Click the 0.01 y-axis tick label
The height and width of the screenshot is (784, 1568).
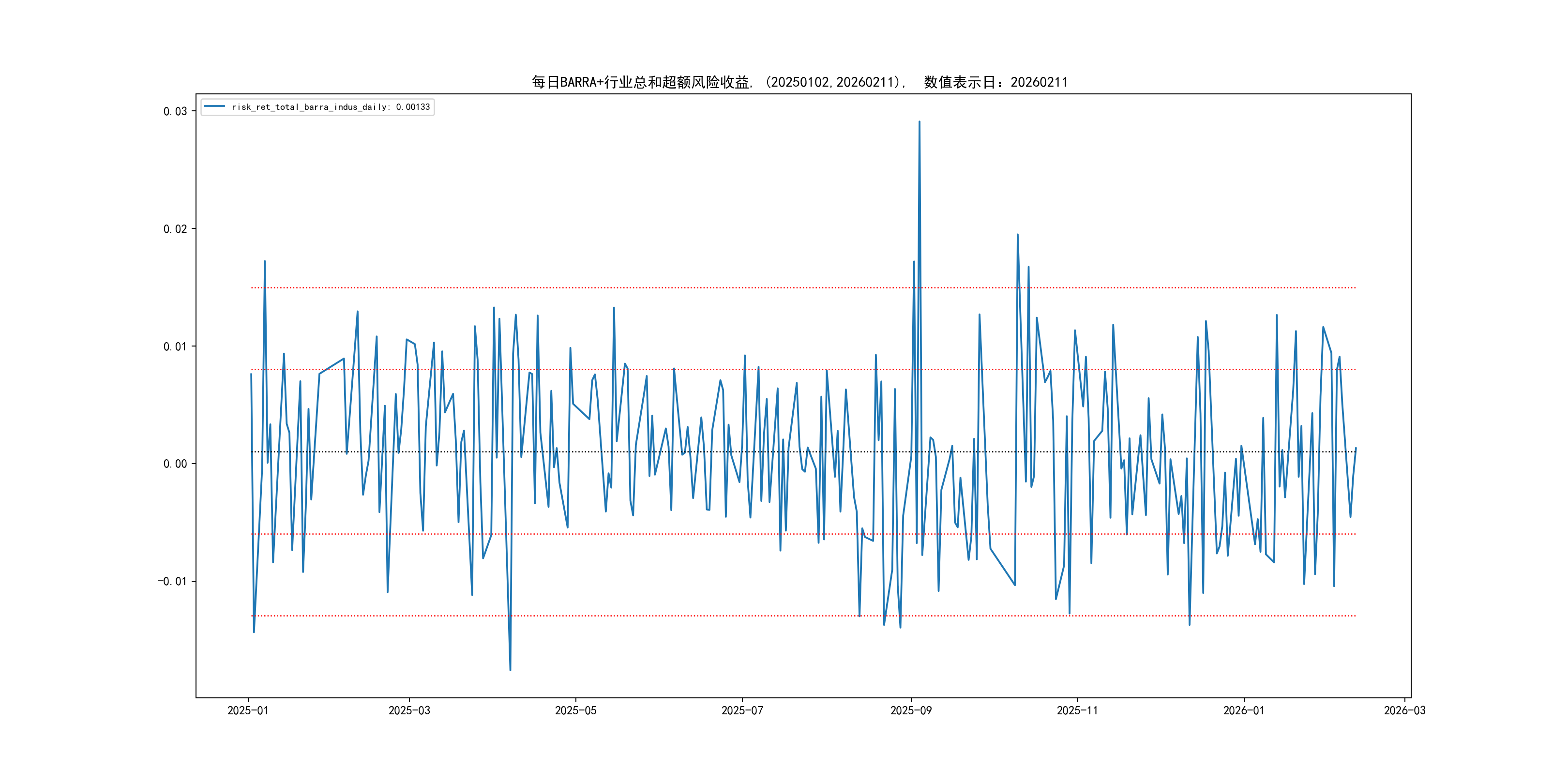[x=175, y=347]
